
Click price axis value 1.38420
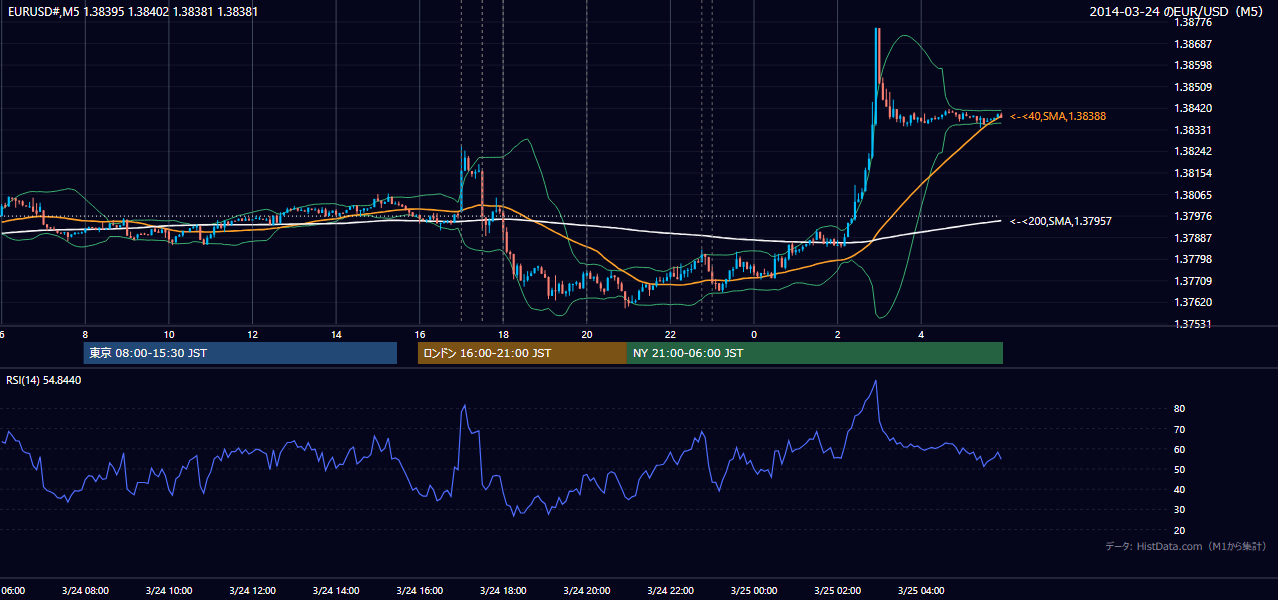(1193, 108)
